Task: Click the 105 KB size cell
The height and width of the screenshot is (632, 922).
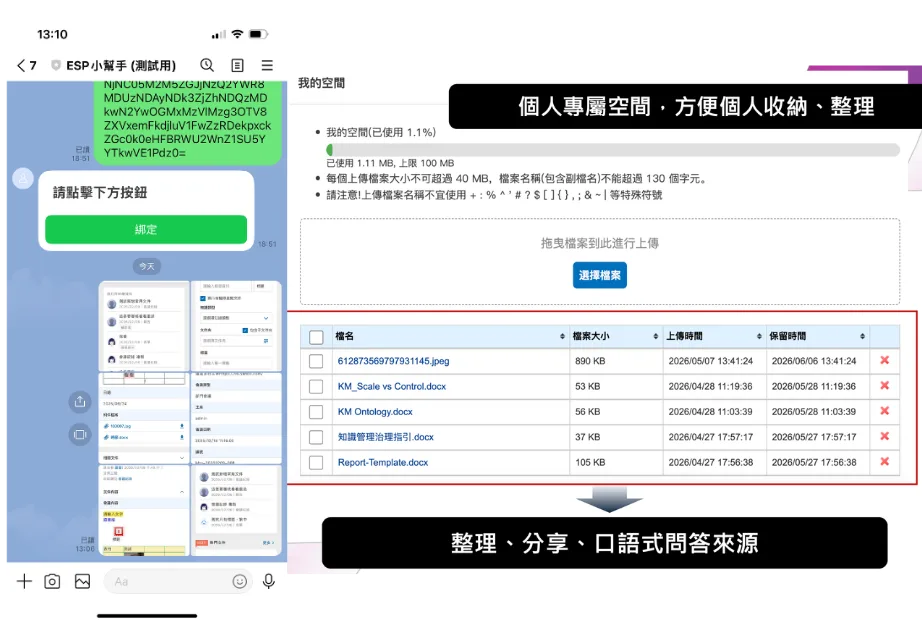Action: pyautogui.click(x=590, y=463)
